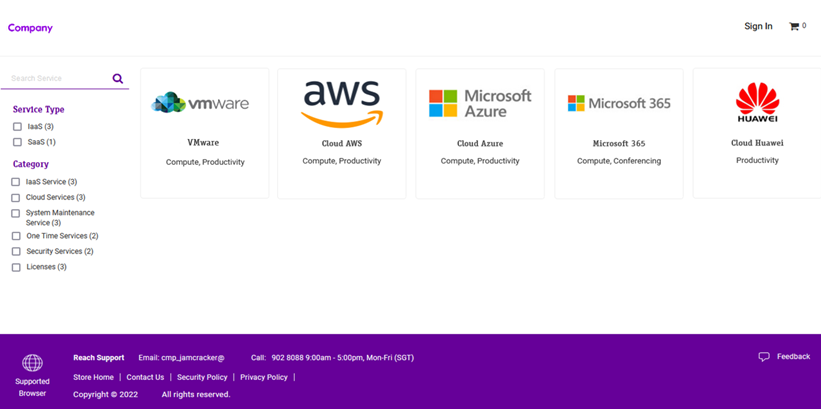Check the SaaS (1) service type checkbox
The image size is (821, 409).
pyautogui.click(x=17, y=142)
